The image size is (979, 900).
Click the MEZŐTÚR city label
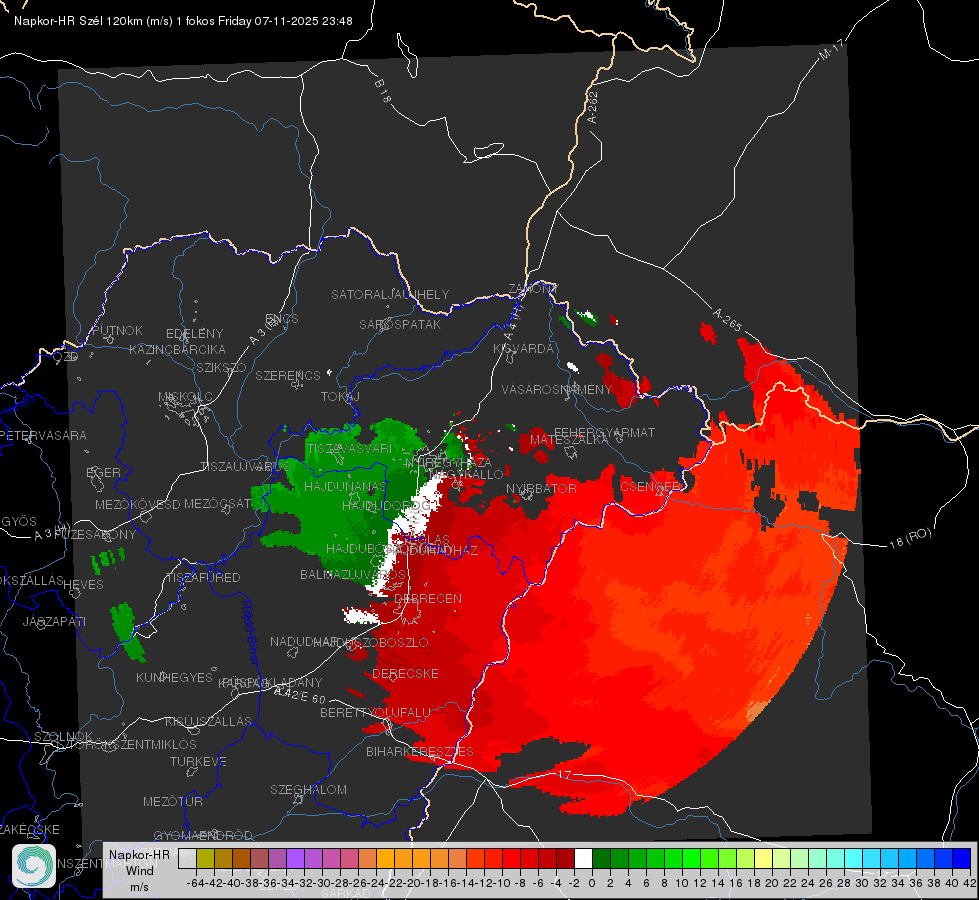point(173,802)
